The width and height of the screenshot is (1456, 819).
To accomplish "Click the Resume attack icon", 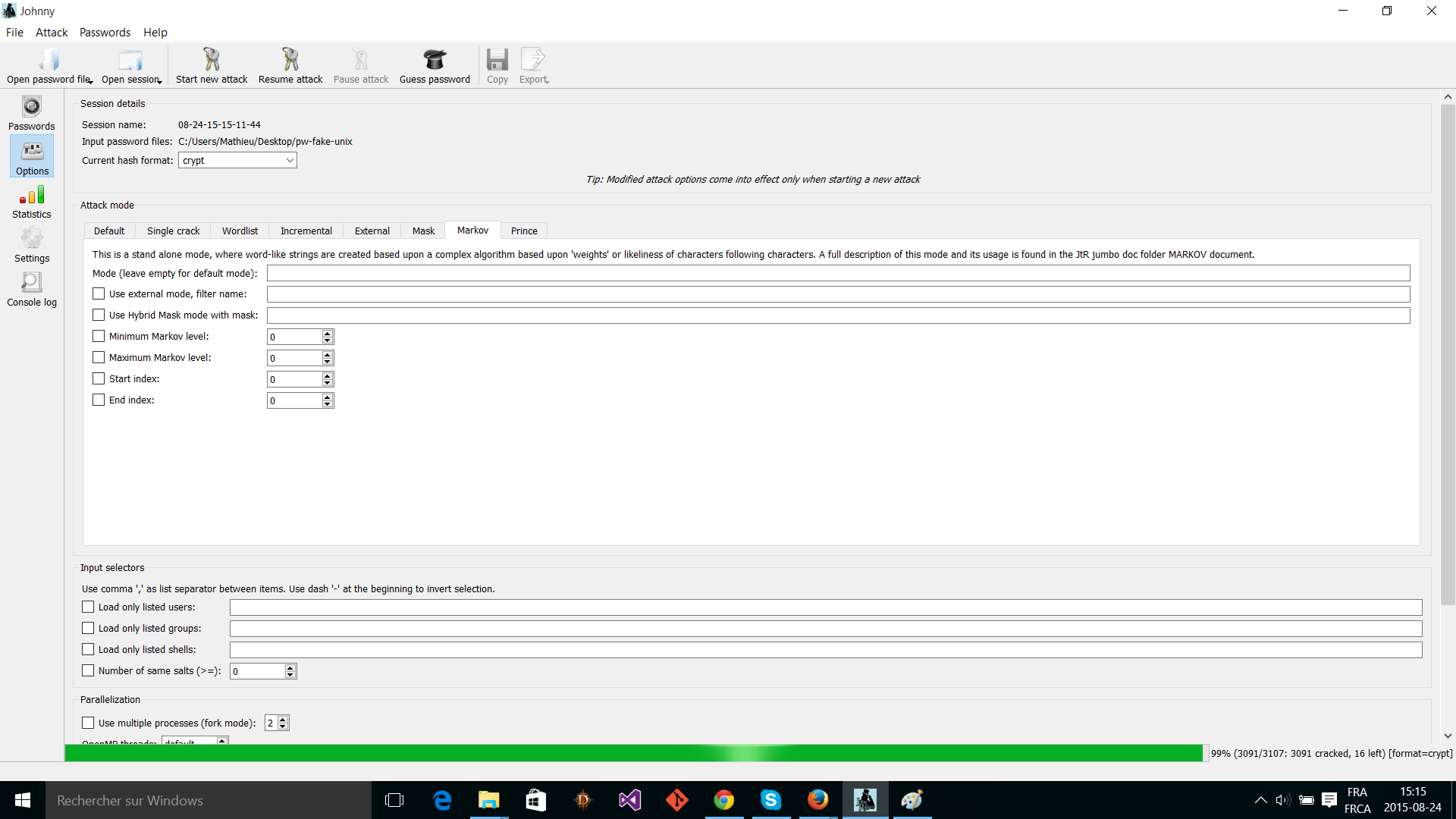I will [x=289, y=60].
